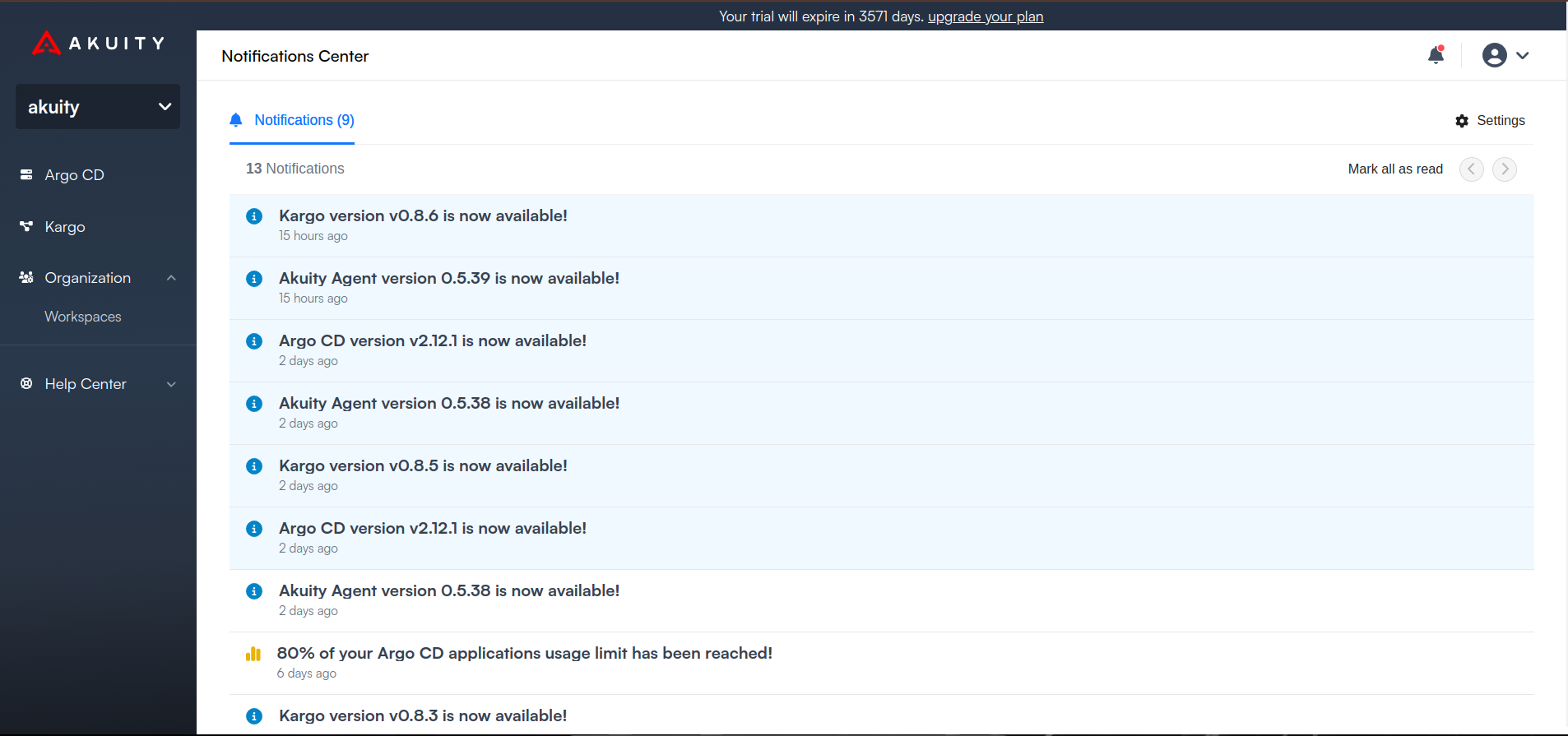Open Kargo version v0.8.5 notification
Viewport: 1568px width, 736px height.
click(x=881, y=475)
